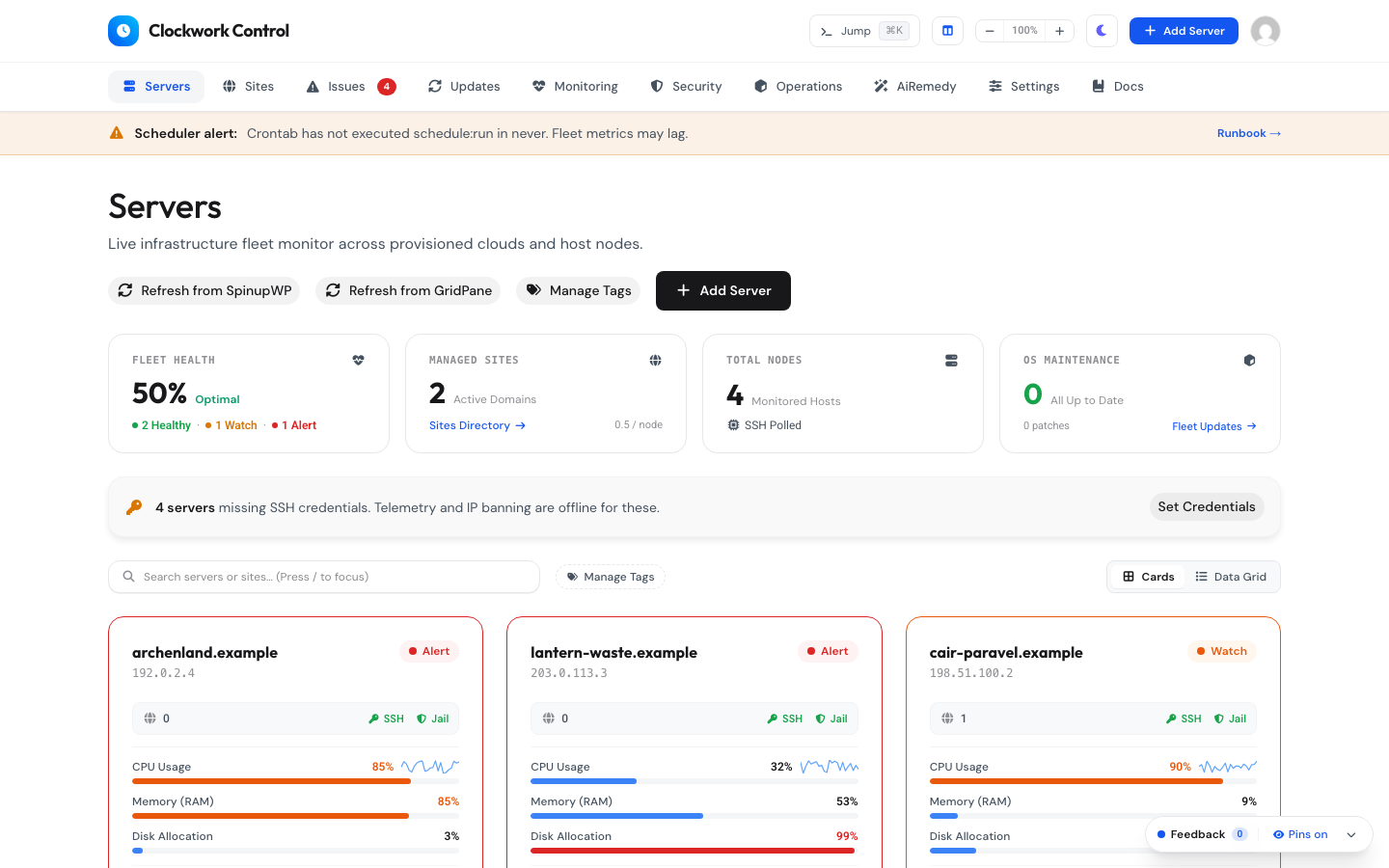
Task: Click the Total Nodes server icon
Action: click(951, 360)
